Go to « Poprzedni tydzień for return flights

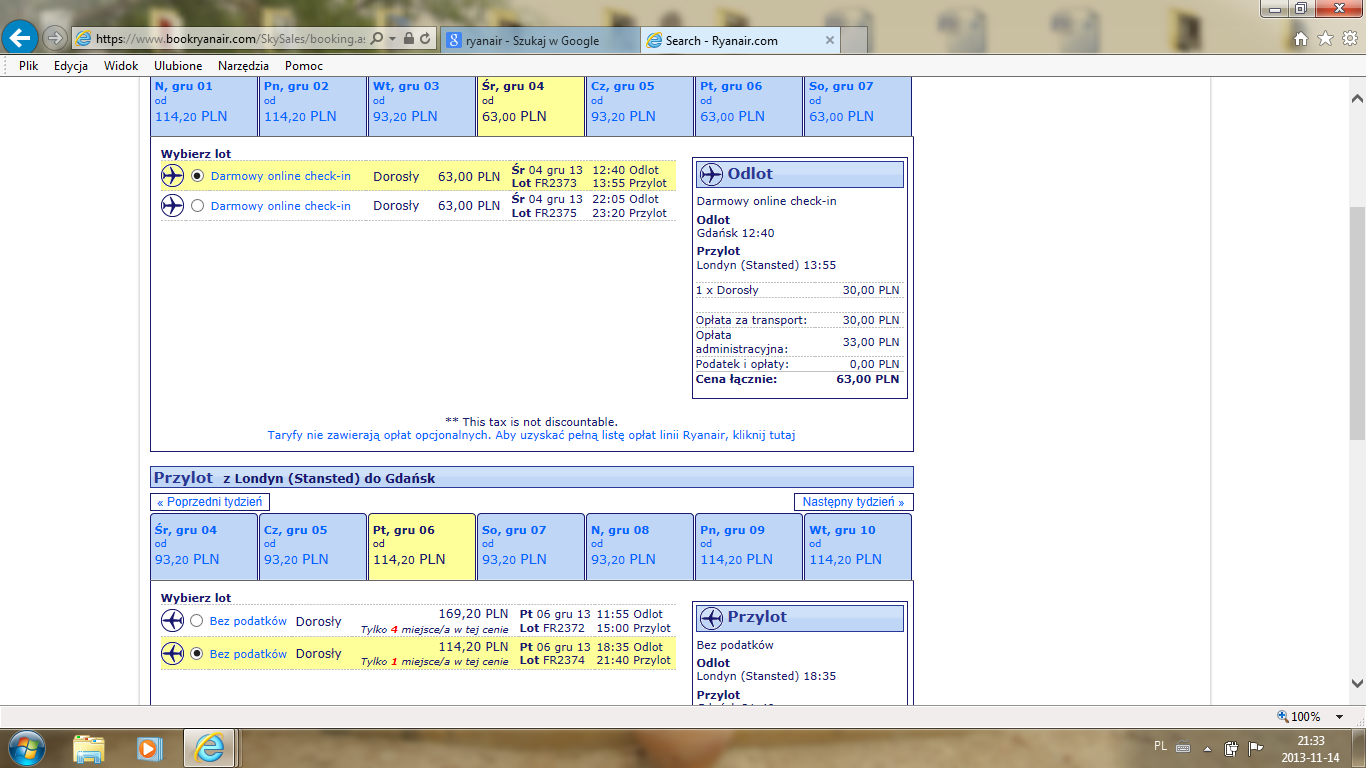tap(209, 502)
